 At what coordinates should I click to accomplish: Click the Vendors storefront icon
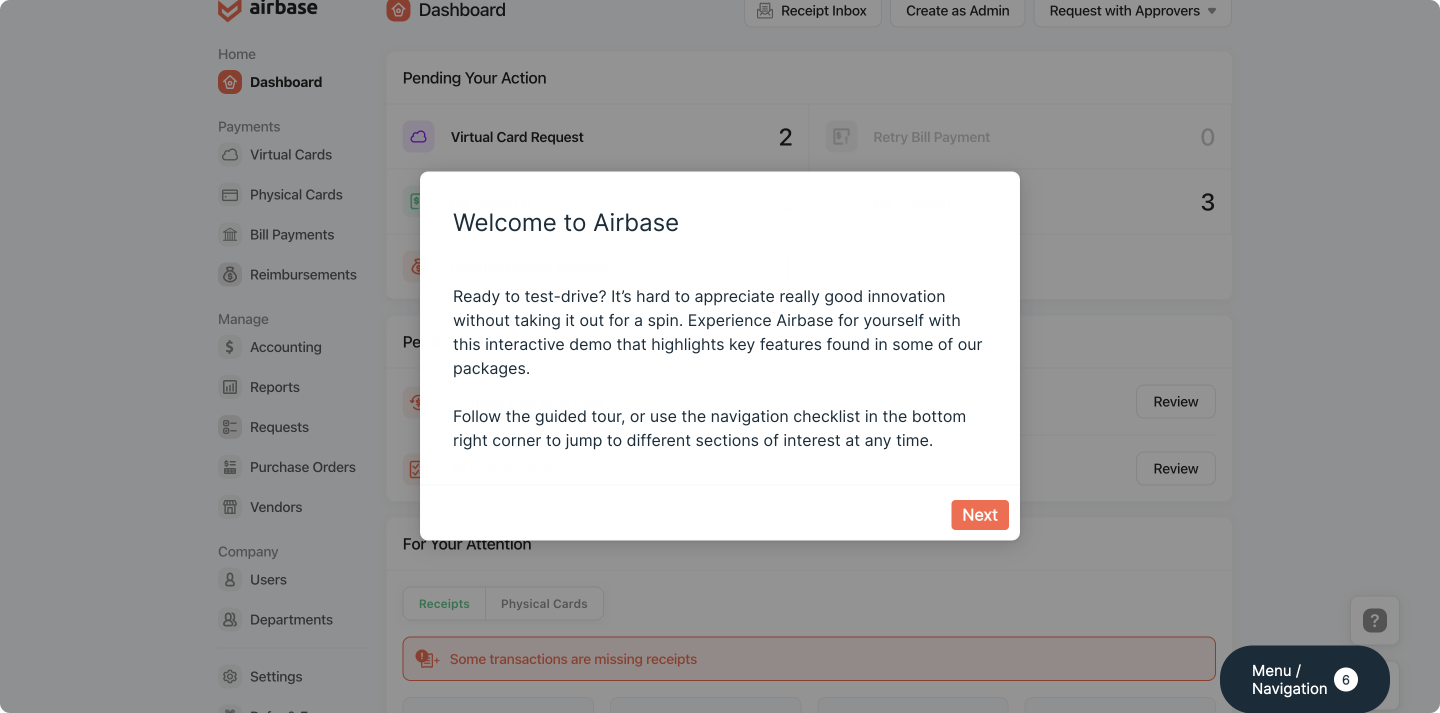[230, 507]
